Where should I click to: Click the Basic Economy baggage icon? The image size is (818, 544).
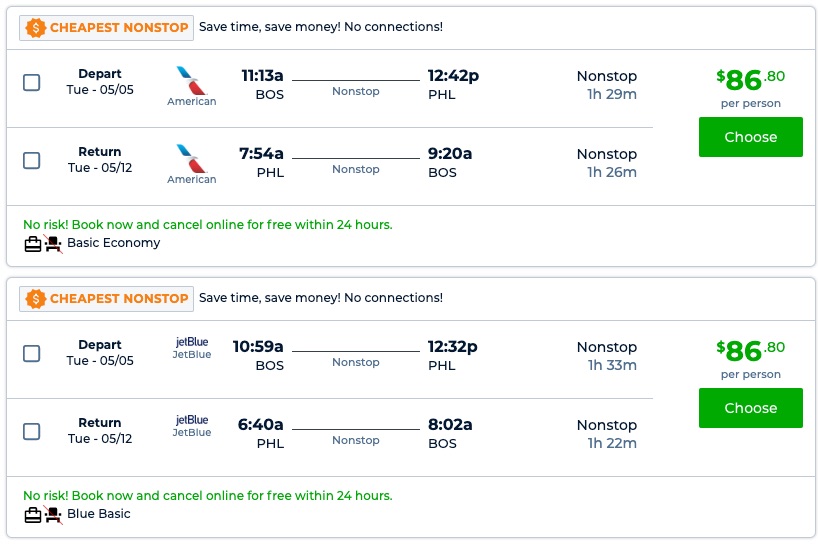(33, 243)
